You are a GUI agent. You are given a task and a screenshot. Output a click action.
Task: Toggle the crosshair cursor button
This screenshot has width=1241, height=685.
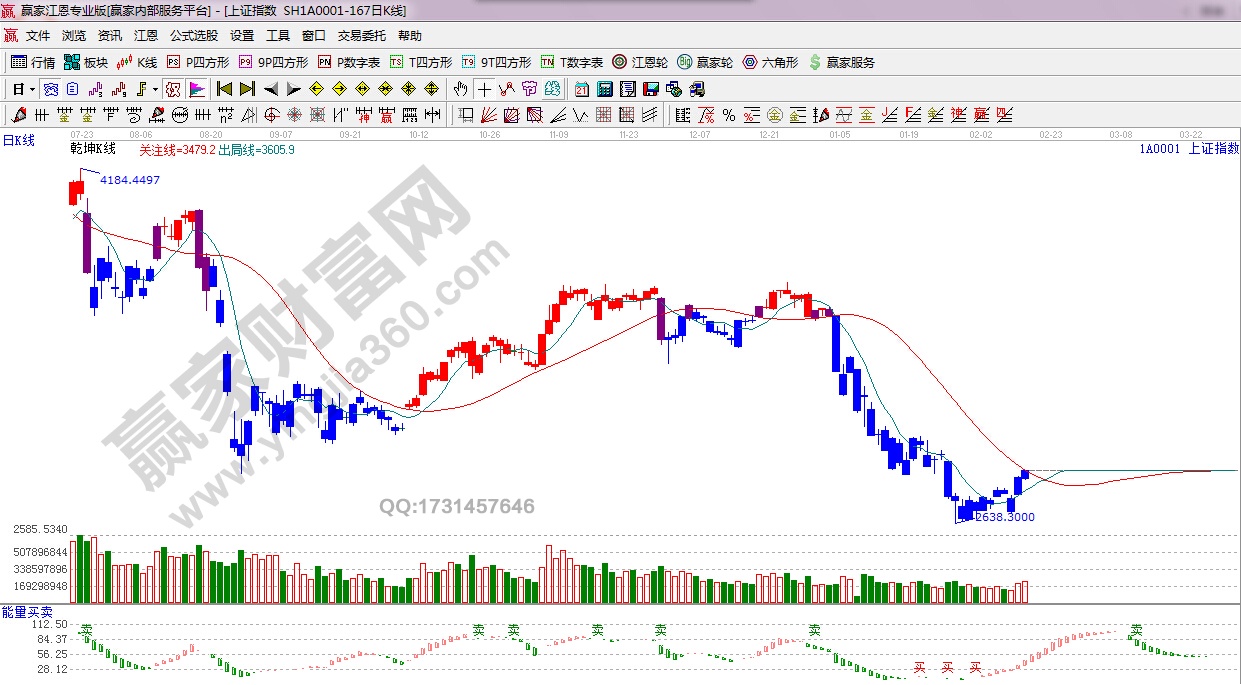[484, 89]
